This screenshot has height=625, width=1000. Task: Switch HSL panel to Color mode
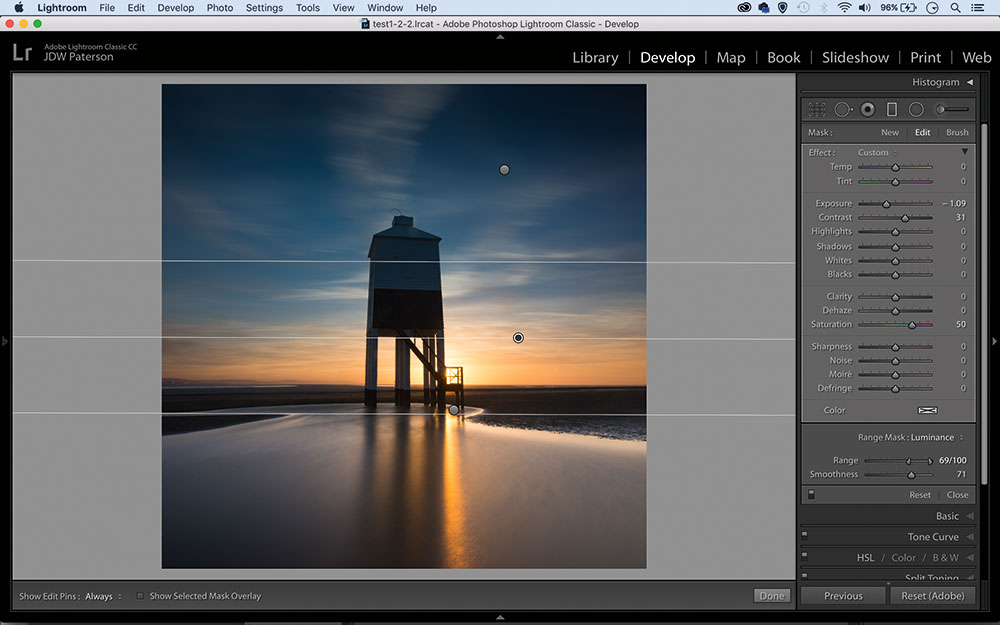coord(903,557)
